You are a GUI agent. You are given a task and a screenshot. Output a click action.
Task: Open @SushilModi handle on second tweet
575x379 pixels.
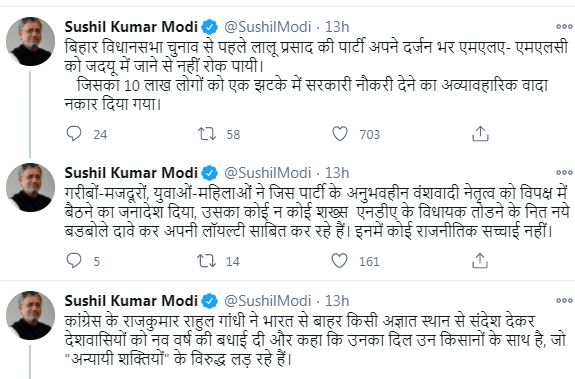268,173
